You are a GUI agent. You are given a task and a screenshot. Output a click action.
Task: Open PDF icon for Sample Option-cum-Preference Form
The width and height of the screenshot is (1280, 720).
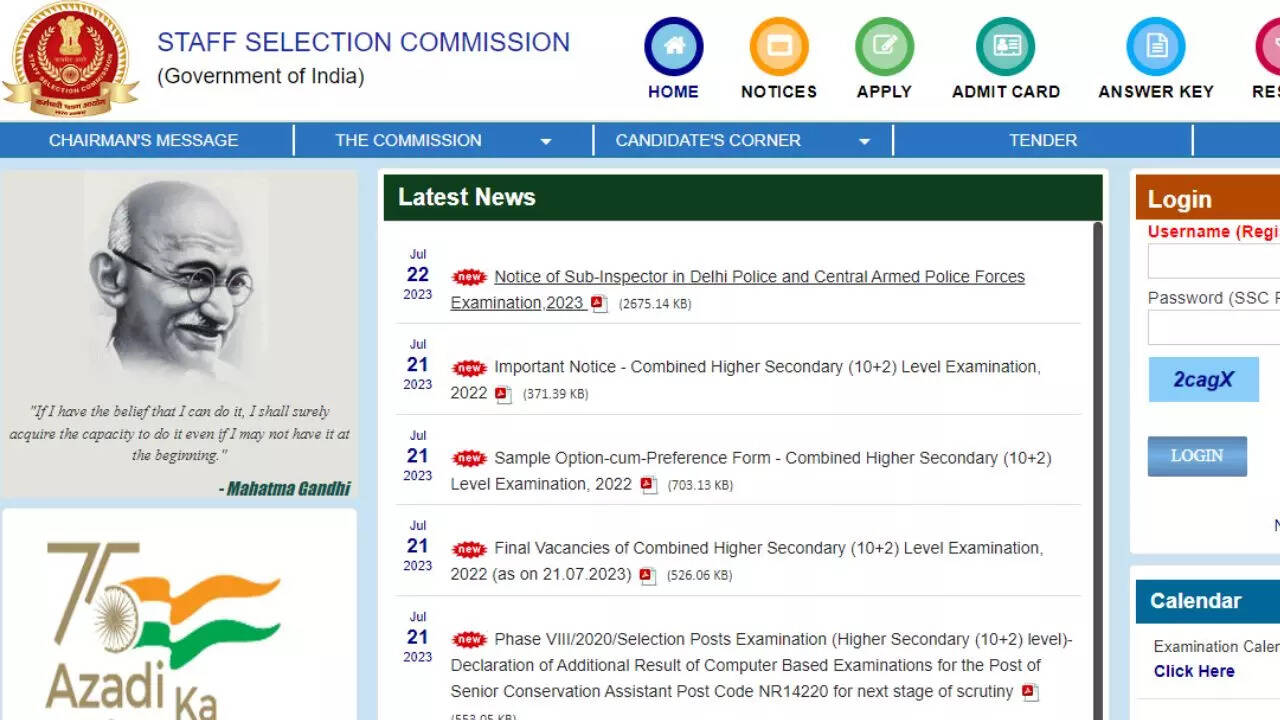pos(648,485)
